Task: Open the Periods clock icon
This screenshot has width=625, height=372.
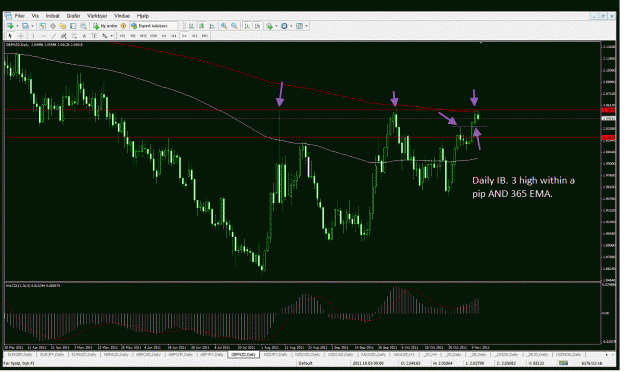Action: point(284,26)
